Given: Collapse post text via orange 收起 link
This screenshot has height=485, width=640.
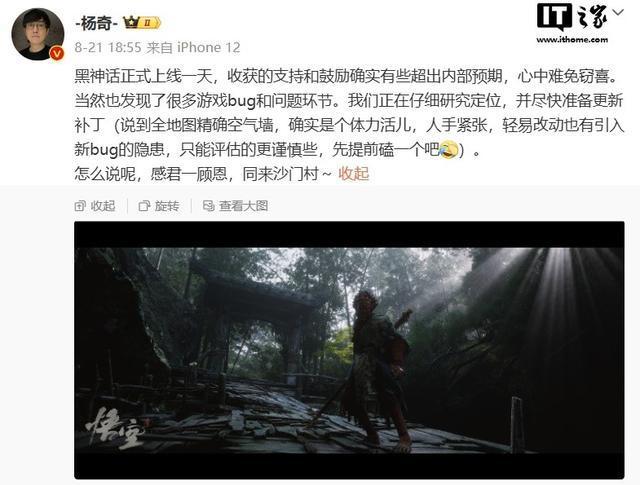Looking at the screenshot, I should (x=353, y=174).
